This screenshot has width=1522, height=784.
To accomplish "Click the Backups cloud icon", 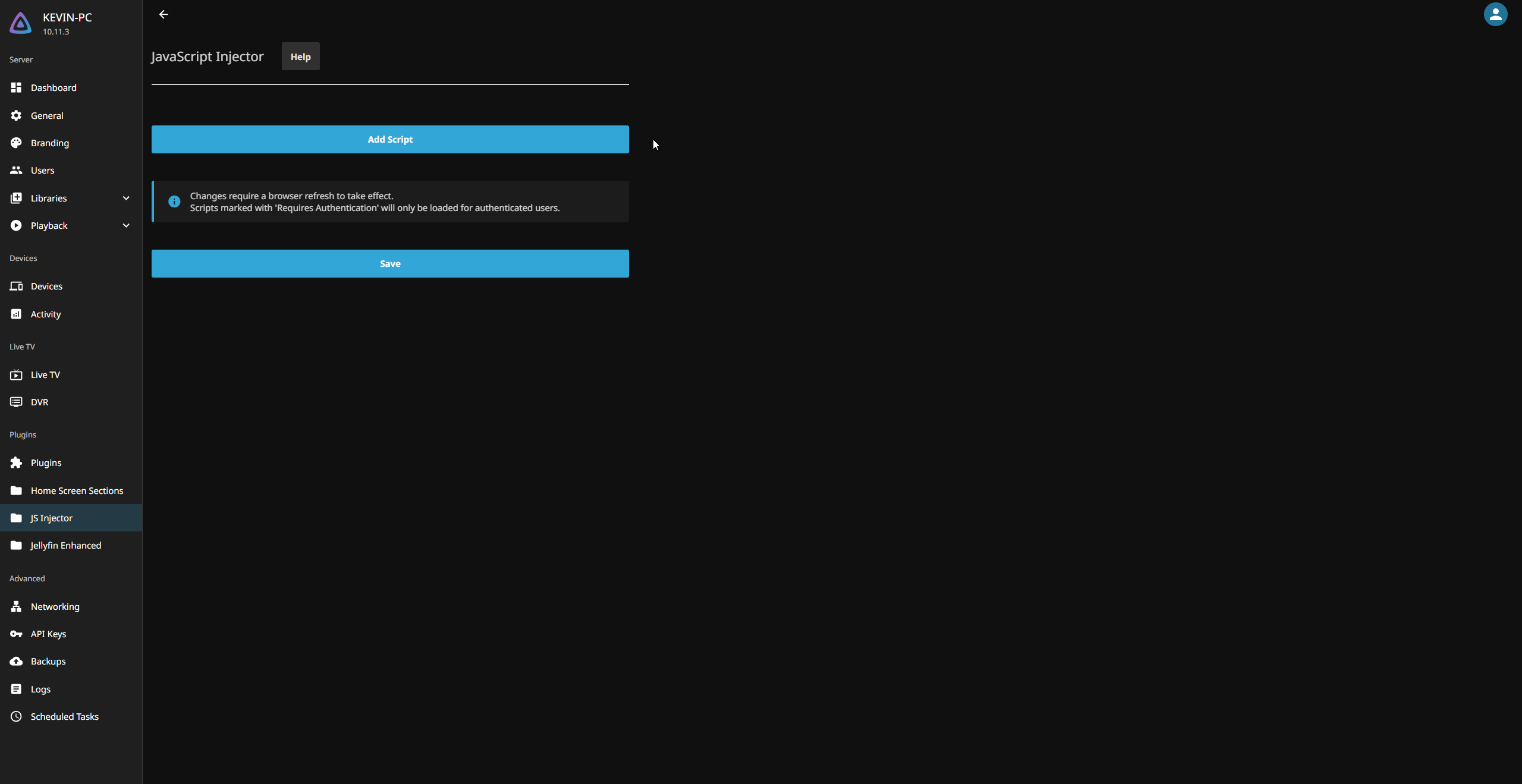I will (x=16, y=661).
